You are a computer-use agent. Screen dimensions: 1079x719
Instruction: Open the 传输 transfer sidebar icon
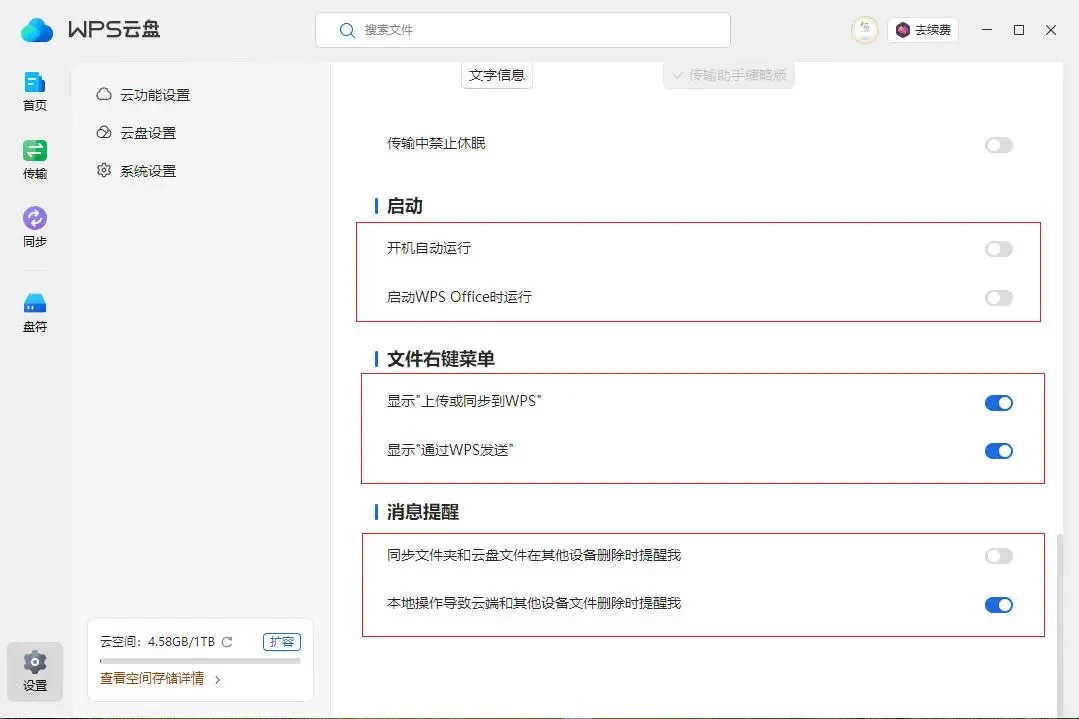pyautogui.click(x=34, y=160)
